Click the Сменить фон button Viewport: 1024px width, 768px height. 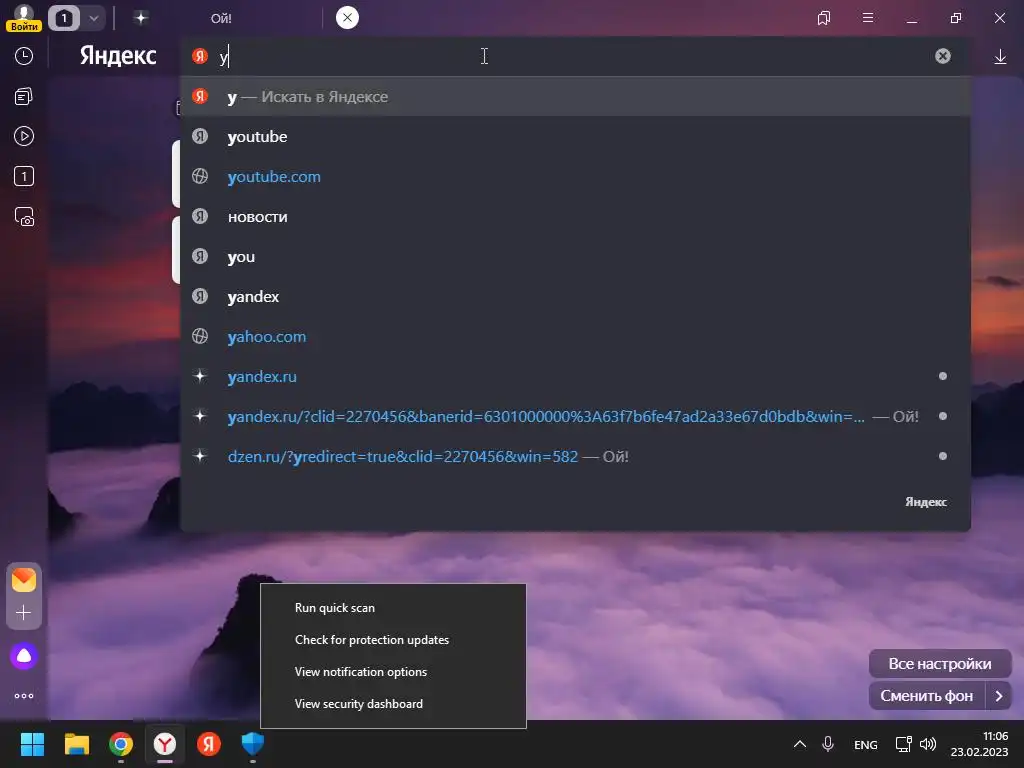[927, 696]
